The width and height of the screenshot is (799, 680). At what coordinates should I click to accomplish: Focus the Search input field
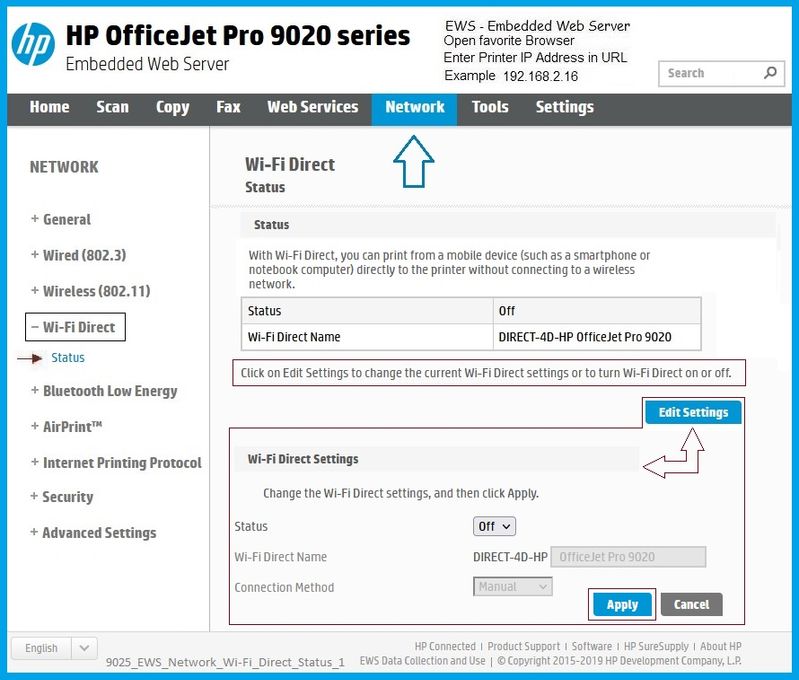pos(721,73)
